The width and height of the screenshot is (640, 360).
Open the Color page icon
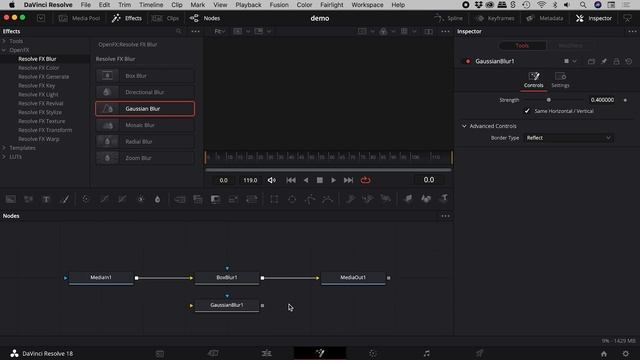(x=373, y=353)
